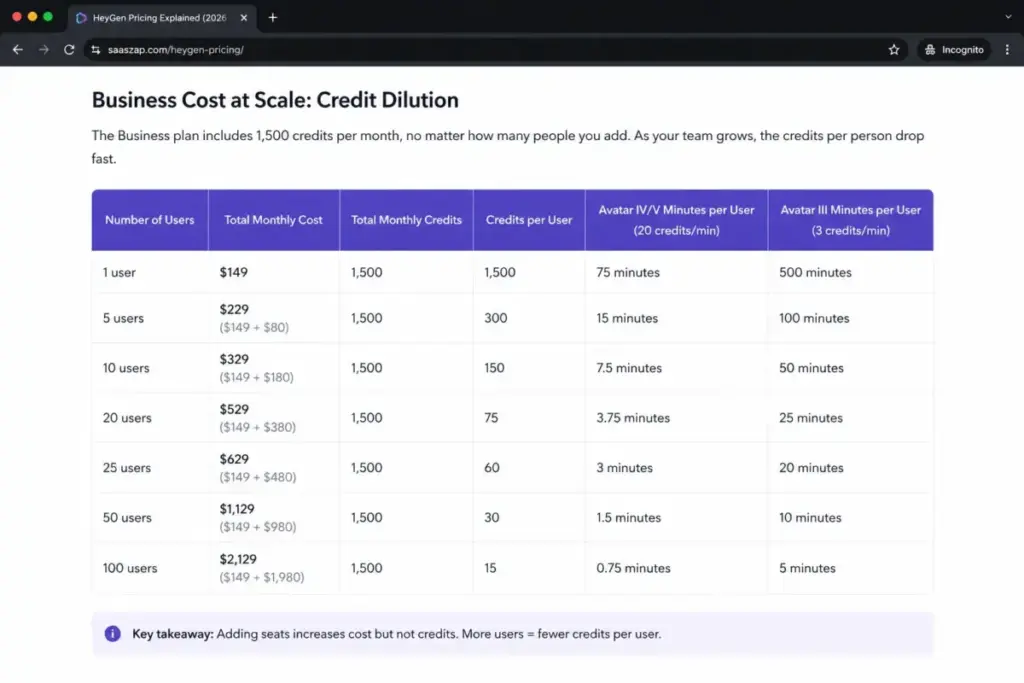1024x683 pixels.
Task: Click the Credits per User column header
Action: [529, 220]
